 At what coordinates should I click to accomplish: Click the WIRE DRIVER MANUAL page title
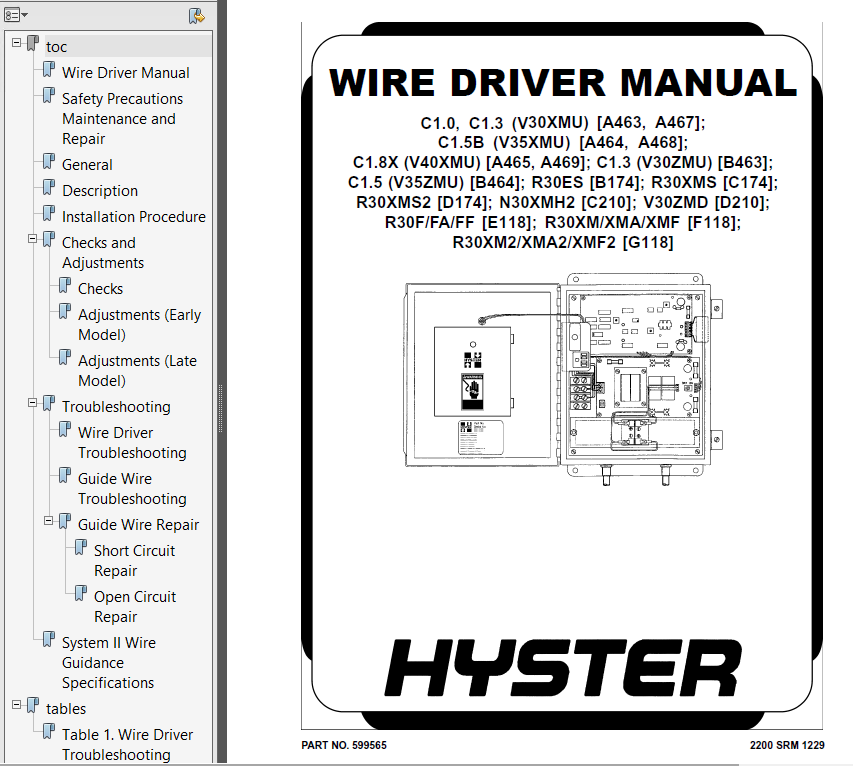[x=563, y=83]
